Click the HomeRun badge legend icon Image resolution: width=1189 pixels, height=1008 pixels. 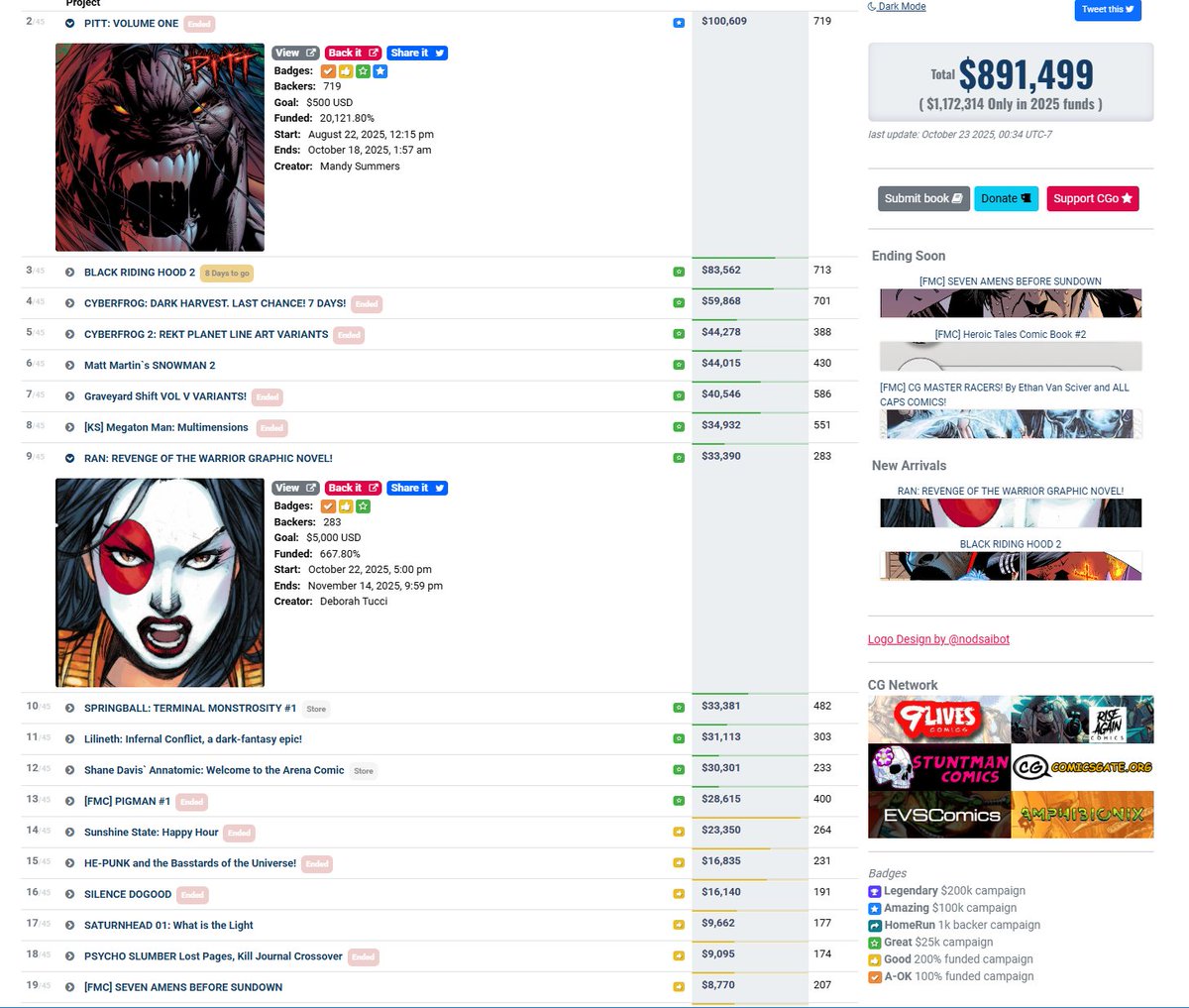875,925
